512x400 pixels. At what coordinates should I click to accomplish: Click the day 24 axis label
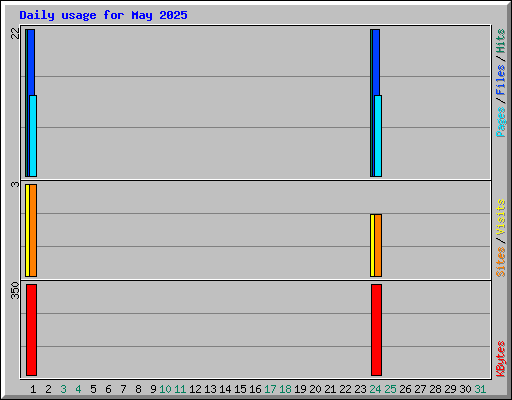point(375,389)
